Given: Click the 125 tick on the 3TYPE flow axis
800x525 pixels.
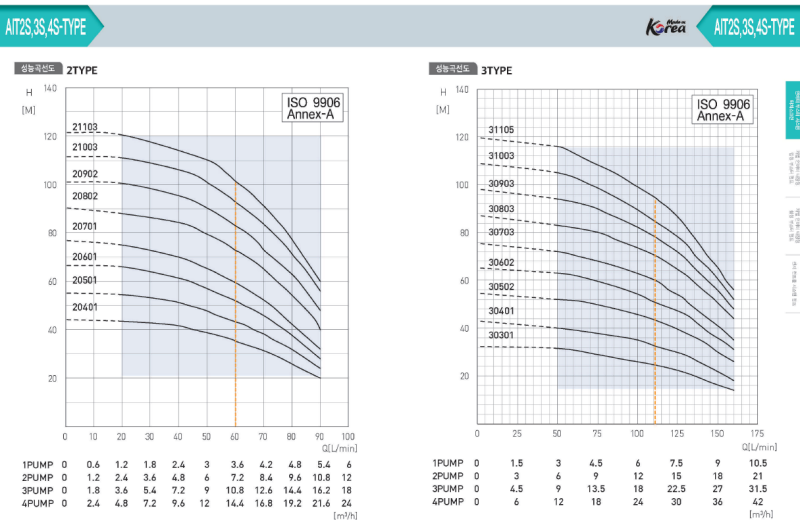Looking at the screenshot, I should click(x=677, y=434).
